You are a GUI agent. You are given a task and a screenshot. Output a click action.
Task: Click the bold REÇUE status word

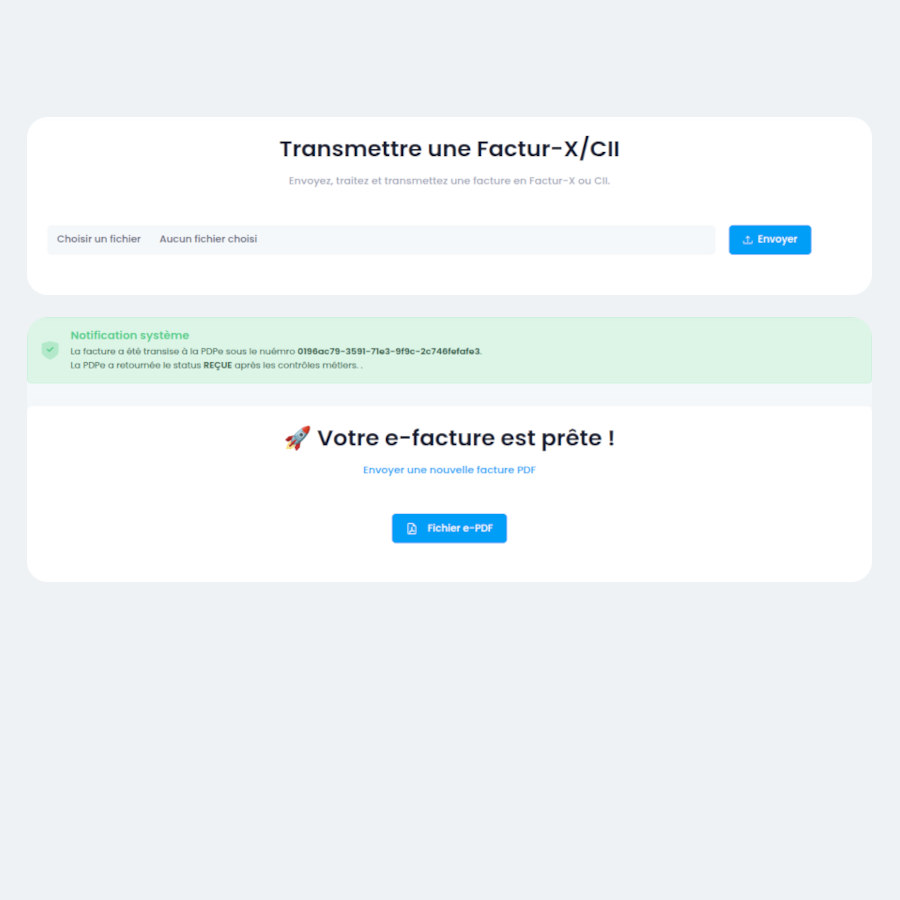(217, 366)
